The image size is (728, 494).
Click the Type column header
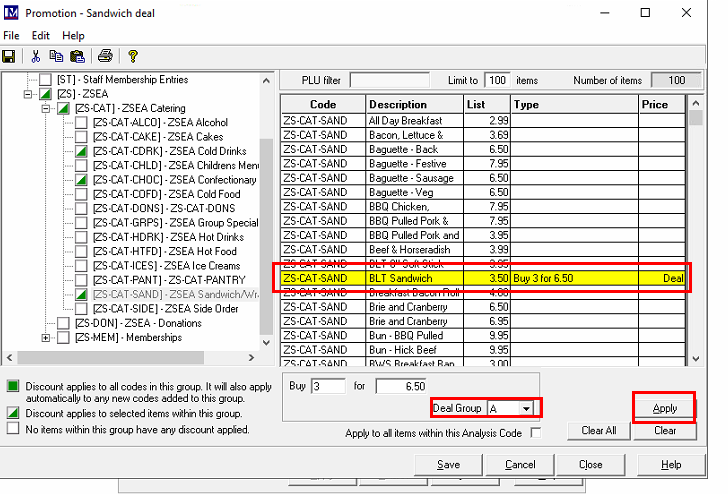574,104
